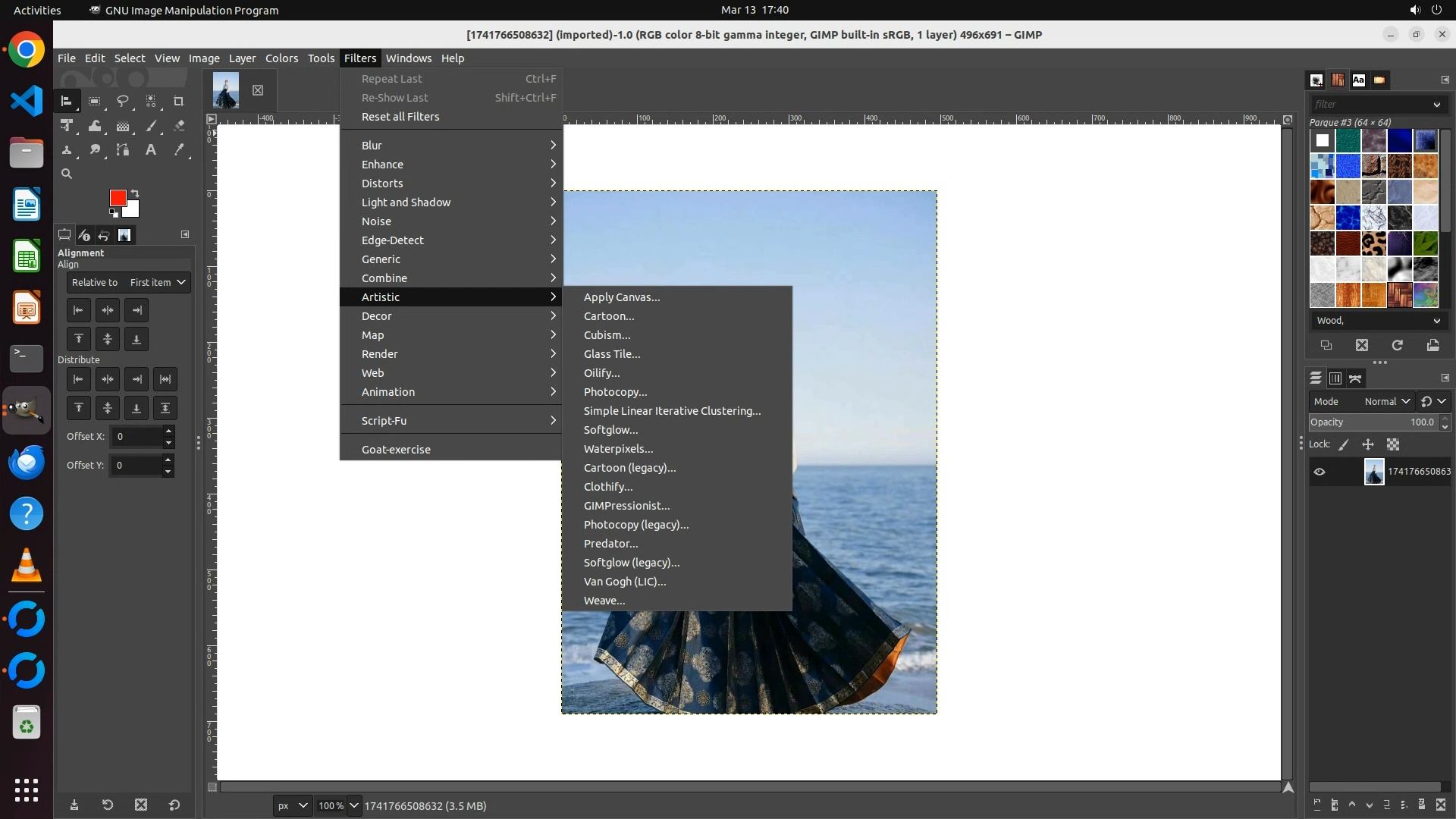Select the Crop tool
This screenshot has width=1456, height=819.
click(x=179, y=101)
